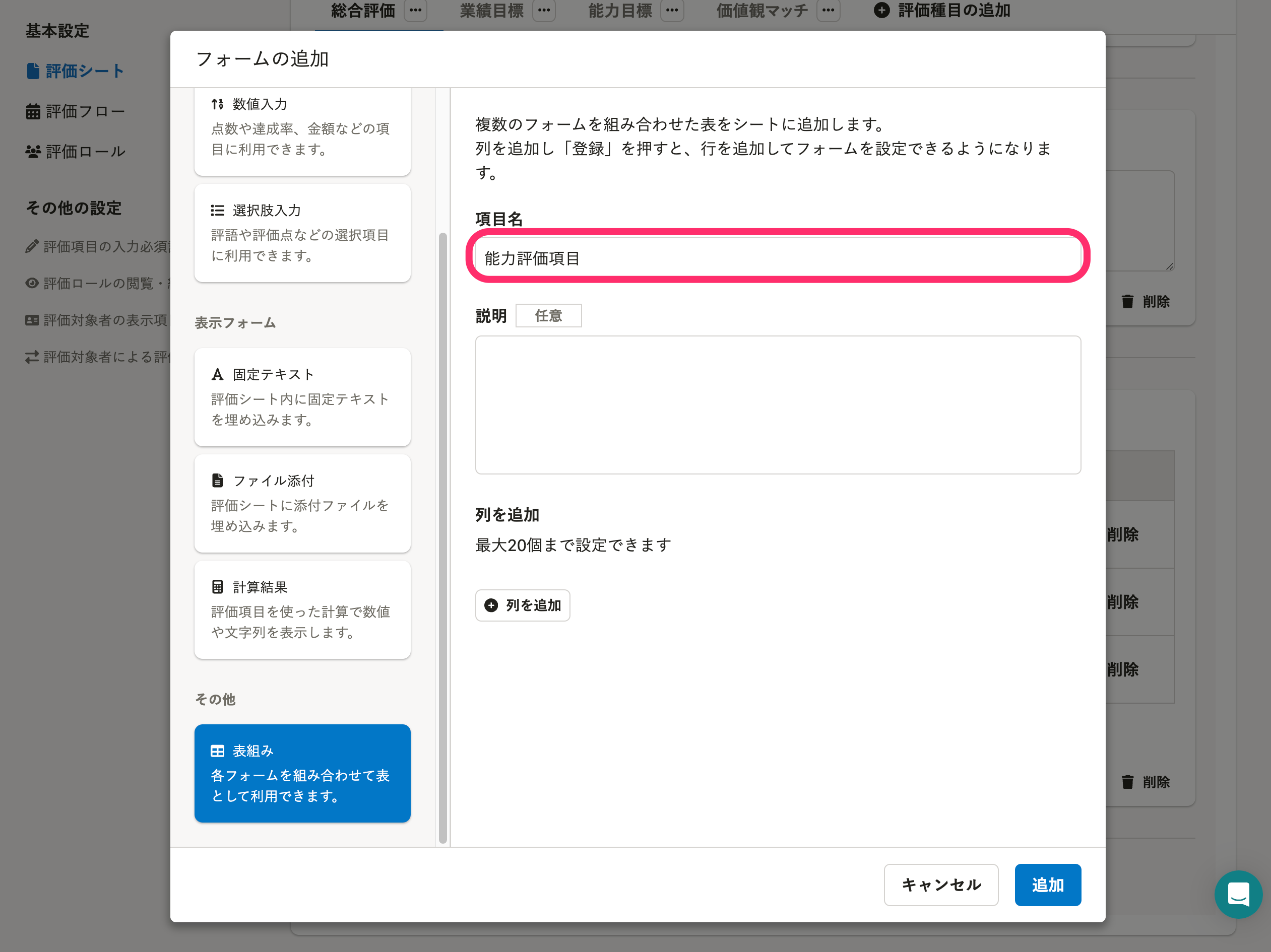Open 評価項目の入力必須 setting link
Image resolution: width=1271 pixels, height=952 pixels.
98,247
